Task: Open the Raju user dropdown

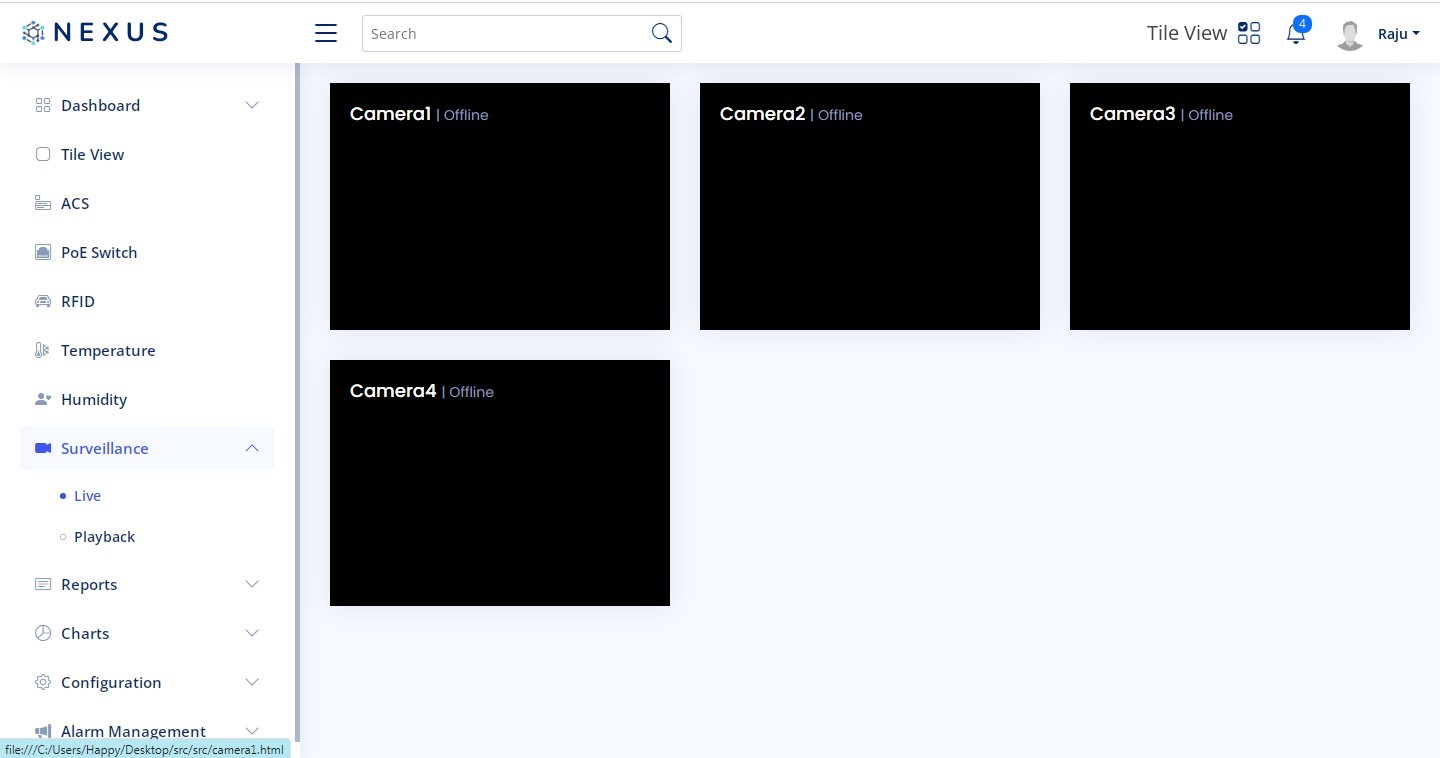Action: pyautogui.click(x=1398, y=34)
